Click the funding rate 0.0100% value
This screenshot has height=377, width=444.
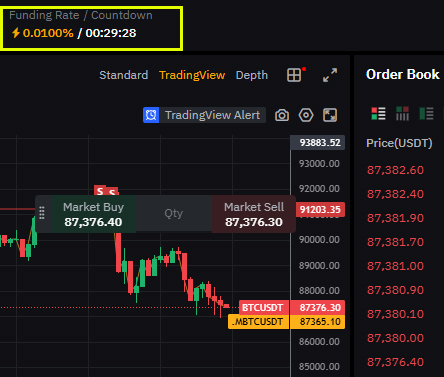pyautogui.click(x=48, y=33)
